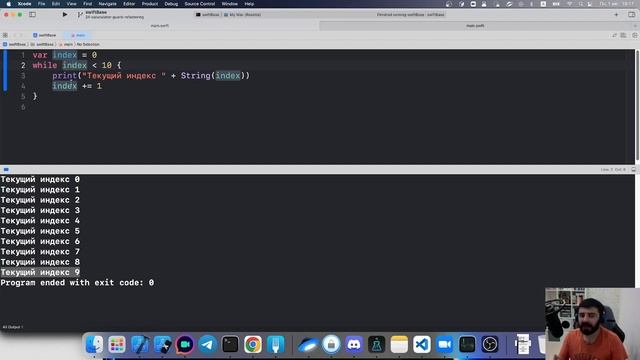Screen dimensions: 640x360
Task: Open the File menu
Action: [41, 4]
